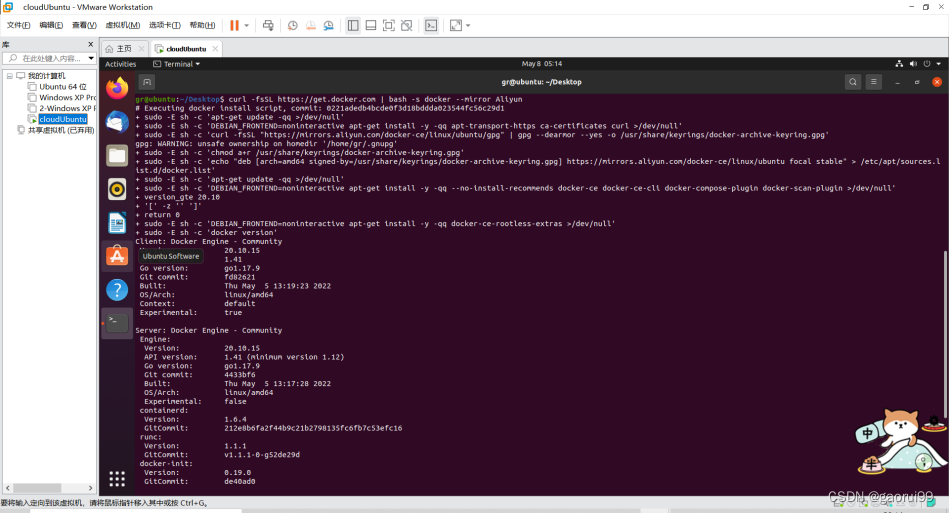The height and width of the screenshot is (514, 949).
Task: Open the Files app in the dock
Action: click(117, 156)
